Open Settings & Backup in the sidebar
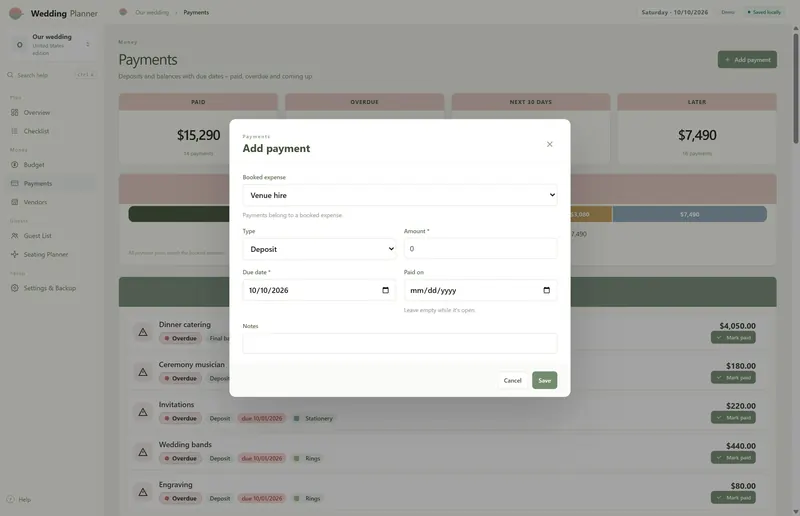The width and height of the screenshot is (800, 516). pyautogui.click(x=49, y=288)
